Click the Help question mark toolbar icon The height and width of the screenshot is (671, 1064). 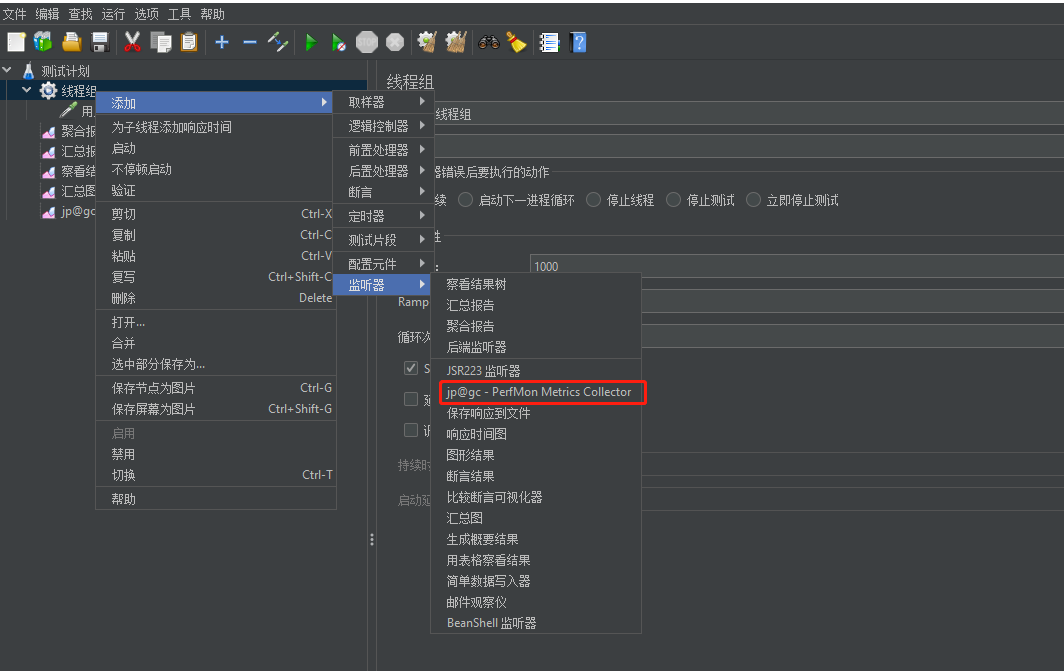coord(578,42)
